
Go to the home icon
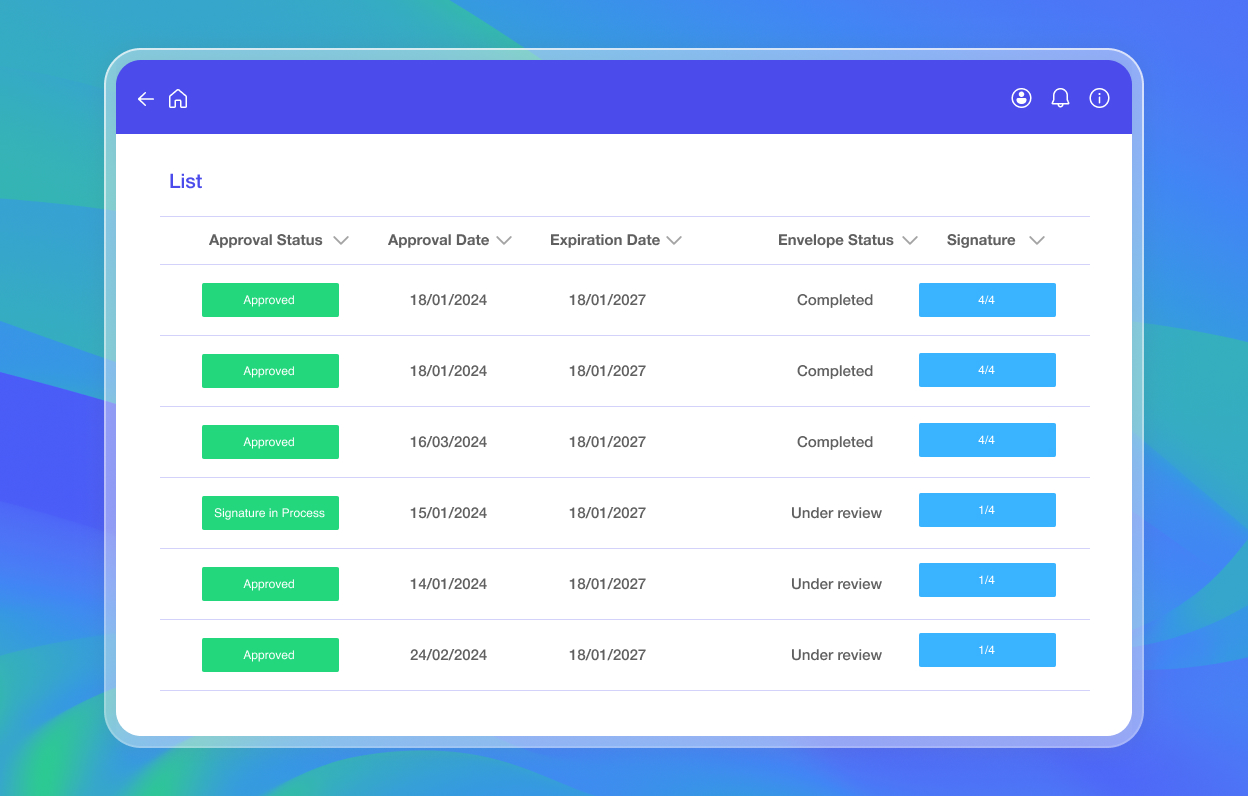pos(178,98)
